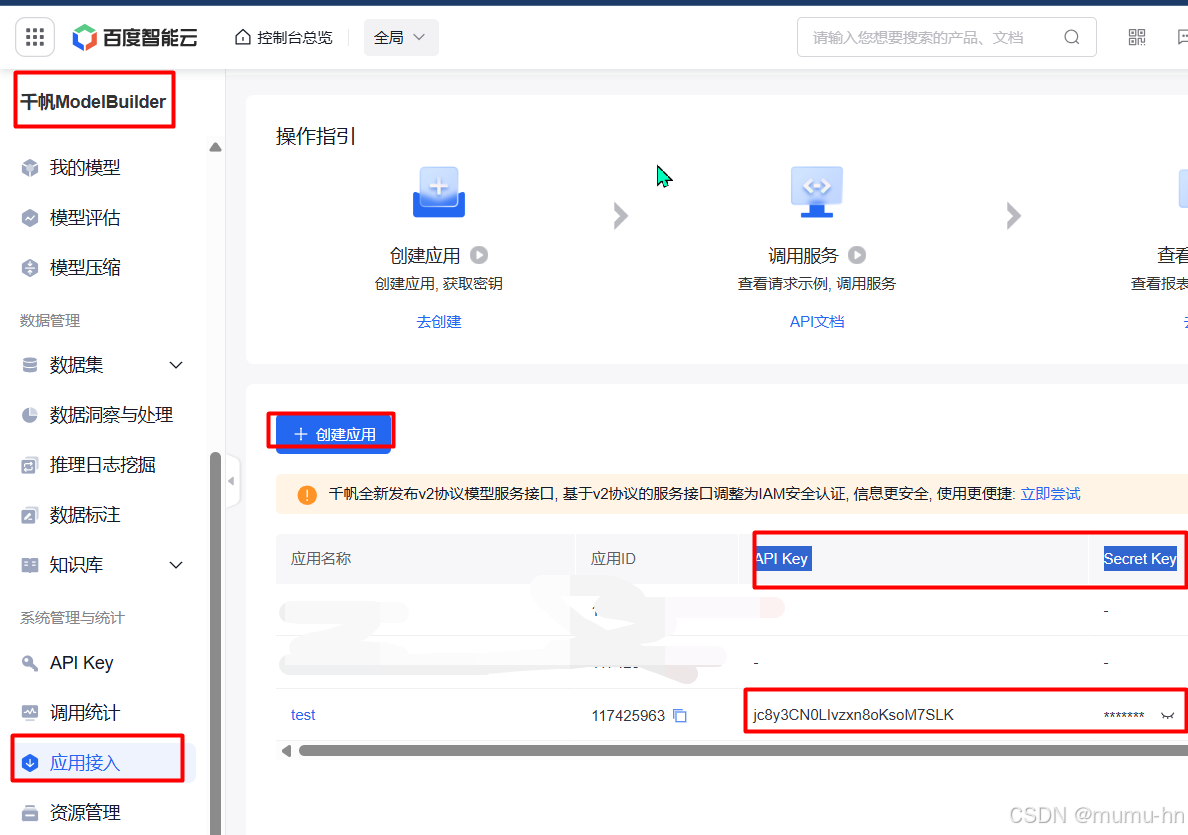Screen dimensions: 1188x835
Task: Click the 立即尝试 link in notice
Action: pyautogui.click(x=1050, y=494)
